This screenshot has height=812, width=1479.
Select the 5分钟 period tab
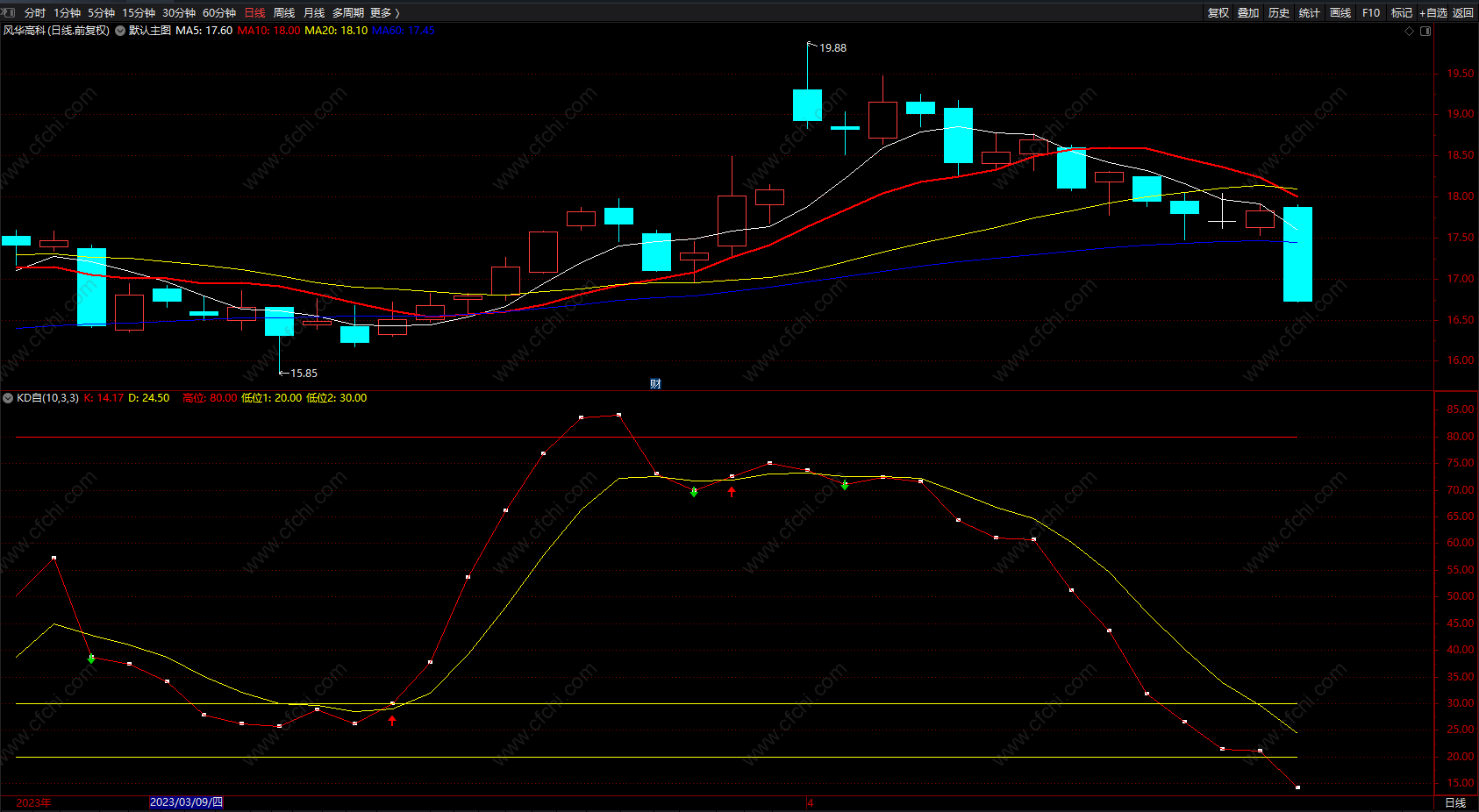pyautogui.click(x=101, y=13)
